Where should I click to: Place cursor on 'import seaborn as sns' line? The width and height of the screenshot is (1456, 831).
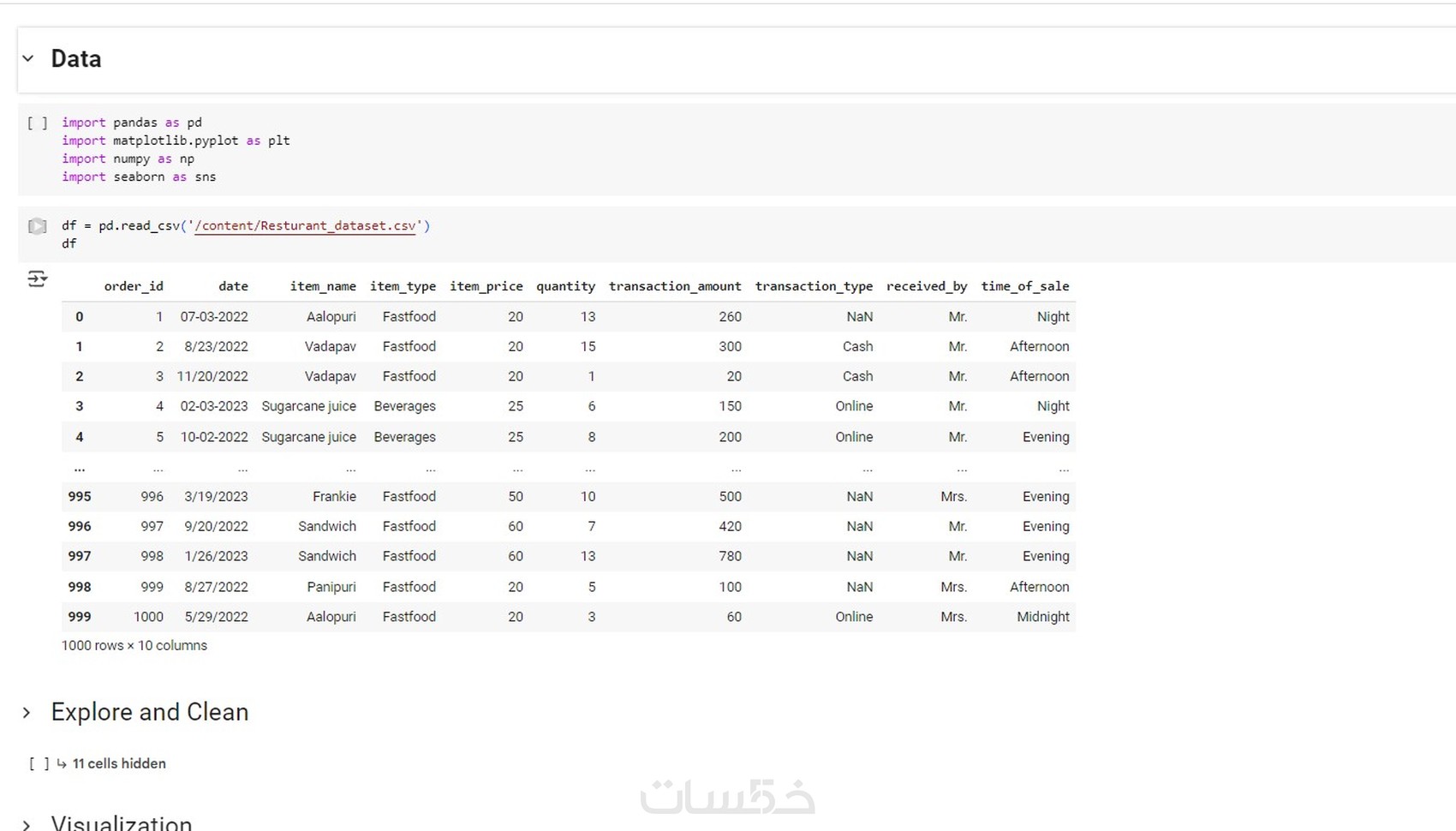point(139,176)
